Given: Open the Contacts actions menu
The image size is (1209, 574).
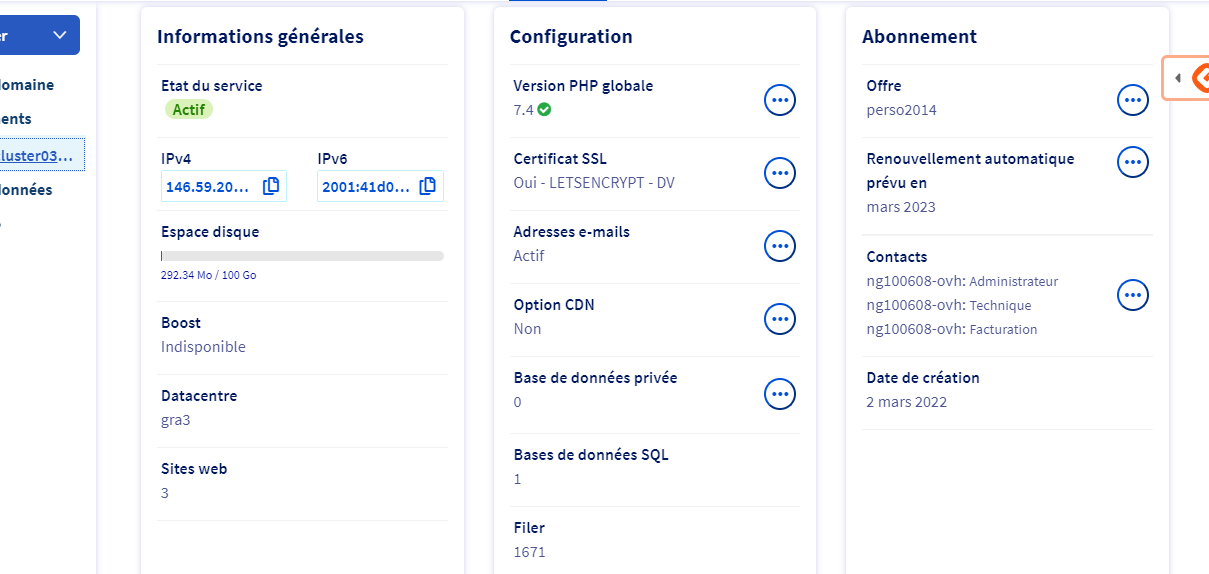Looking at the screenshot, I should click(1132, 295).
